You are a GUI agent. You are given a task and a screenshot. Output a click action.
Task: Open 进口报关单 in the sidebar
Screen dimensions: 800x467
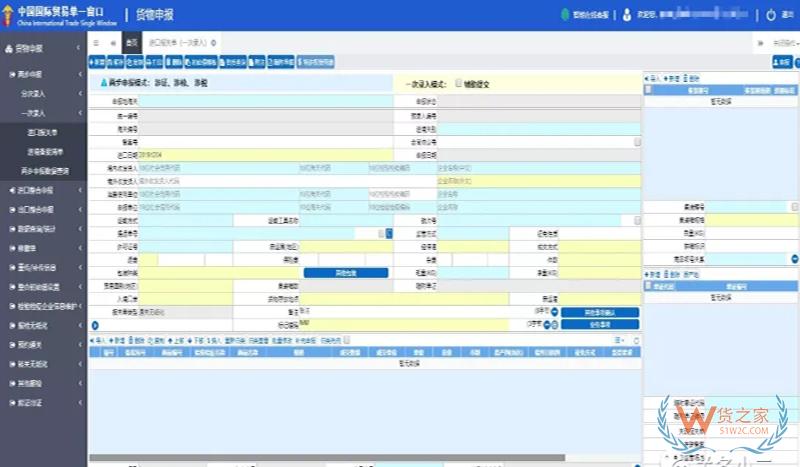click(42, 131)
